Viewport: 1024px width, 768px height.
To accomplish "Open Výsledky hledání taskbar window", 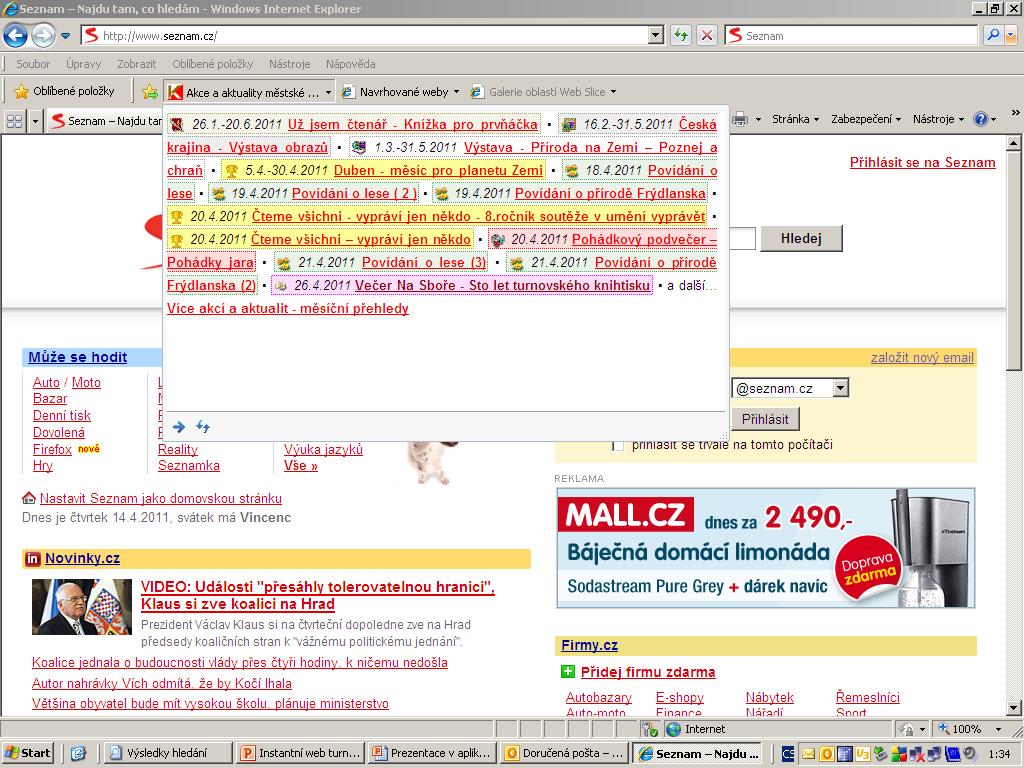I will [168, 753].
